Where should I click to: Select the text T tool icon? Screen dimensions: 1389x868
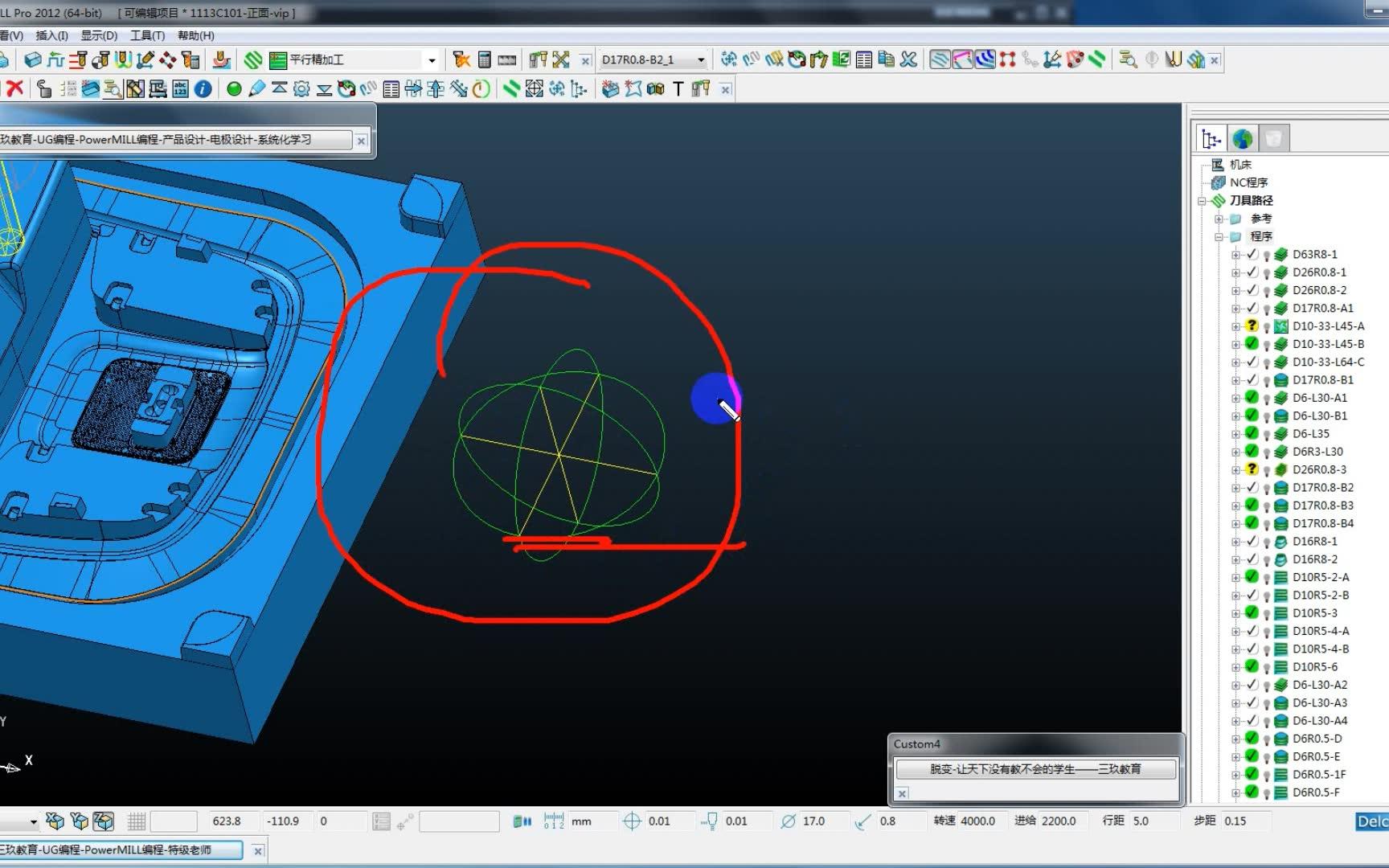[x=678, y=88]
